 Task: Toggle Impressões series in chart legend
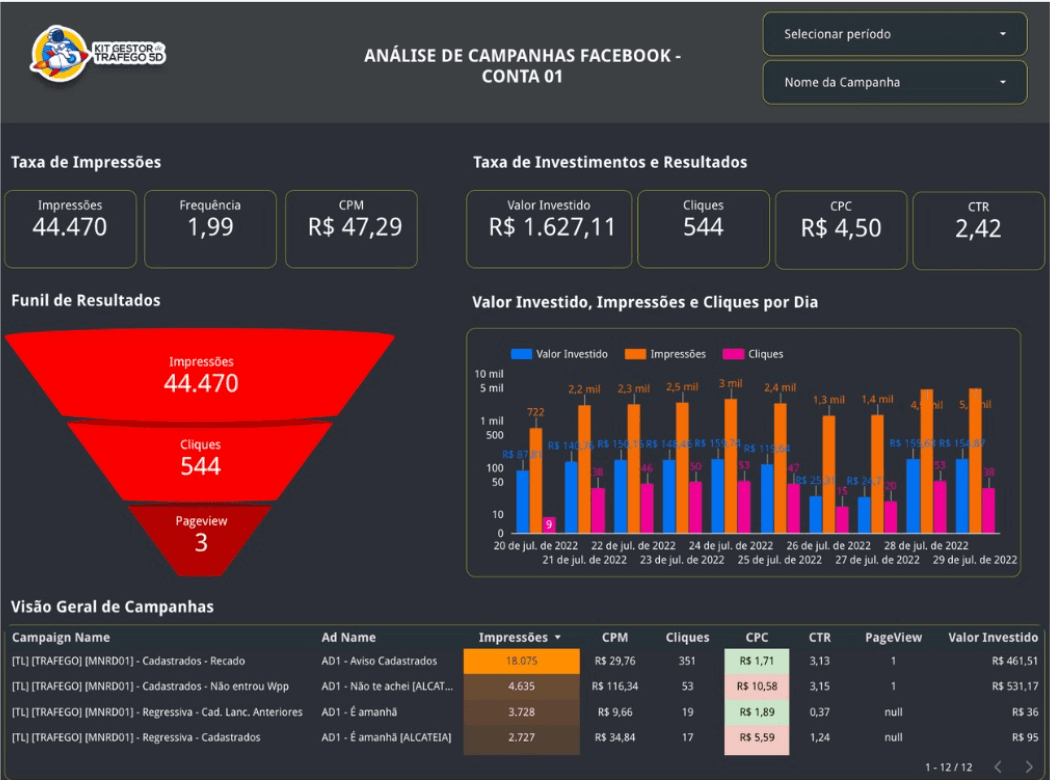coord(665,354)
